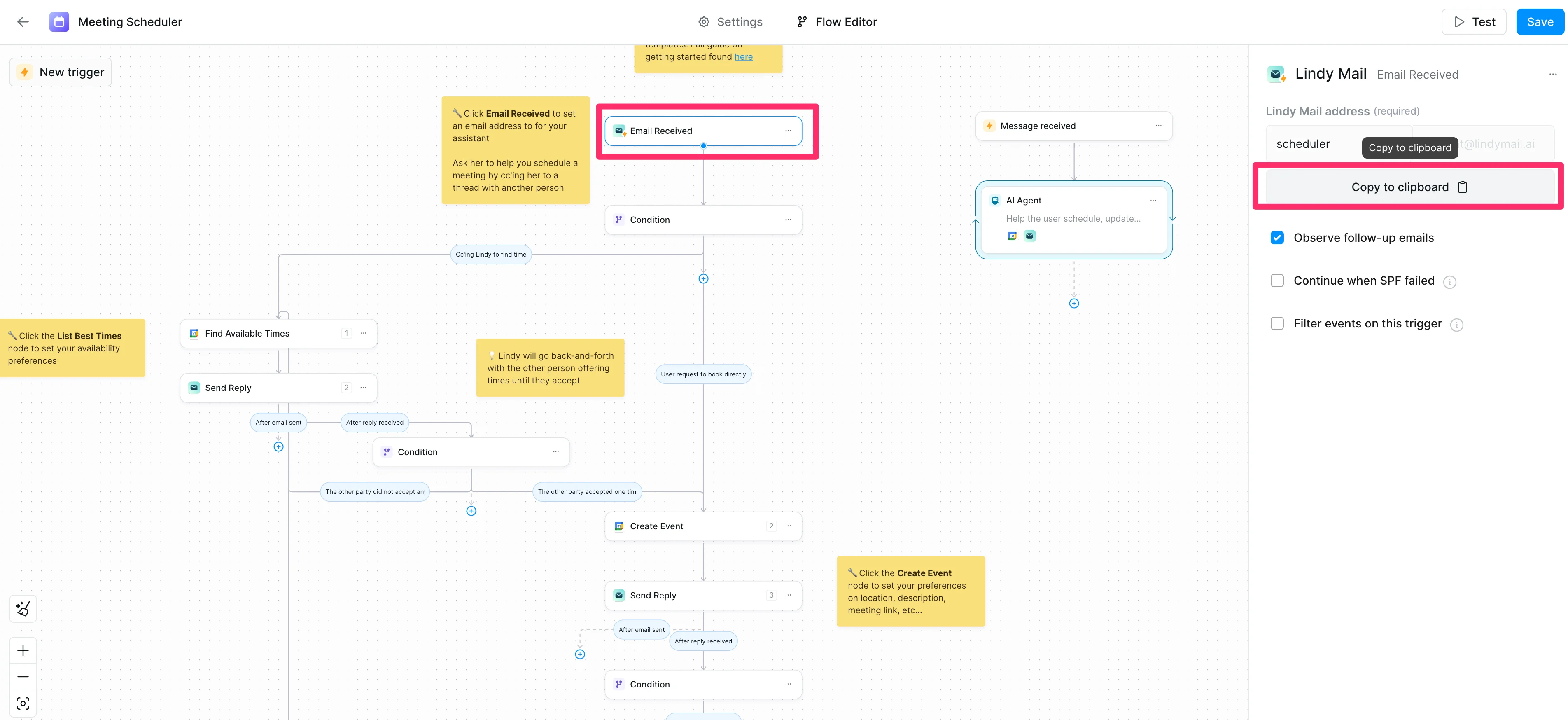1568x720 pixels.
Task: Click info icon next to Continue when SPF failed
Action: click(1450, 282)
